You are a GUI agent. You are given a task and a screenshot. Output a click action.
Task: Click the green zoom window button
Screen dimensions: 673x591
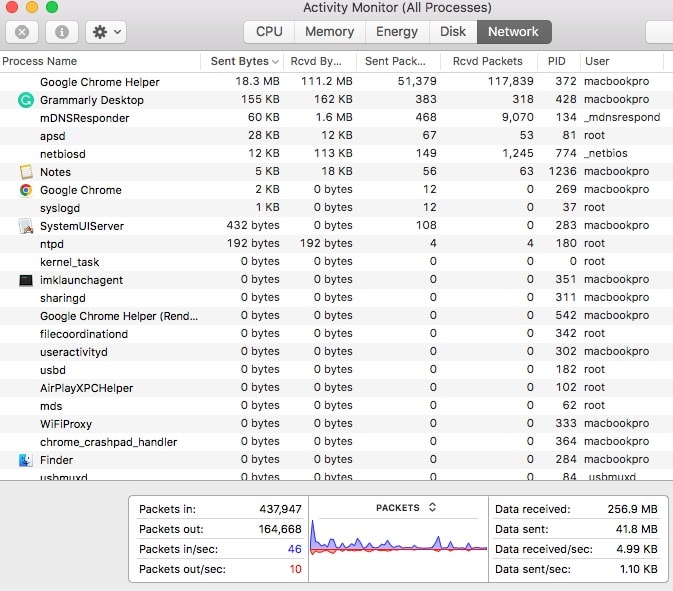pyautogui.click(x=52, y=7)
